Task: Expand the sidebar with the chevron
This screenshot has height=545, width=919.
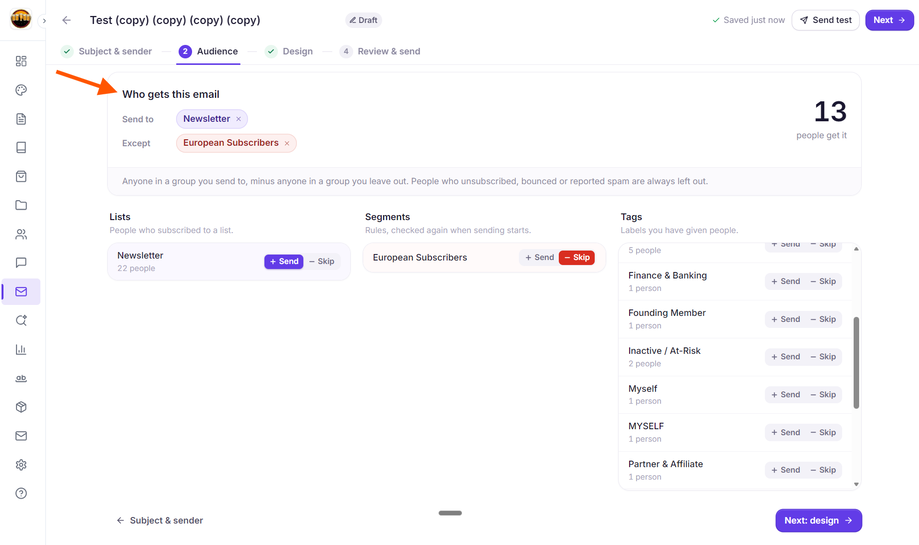Action: (44, 21)
